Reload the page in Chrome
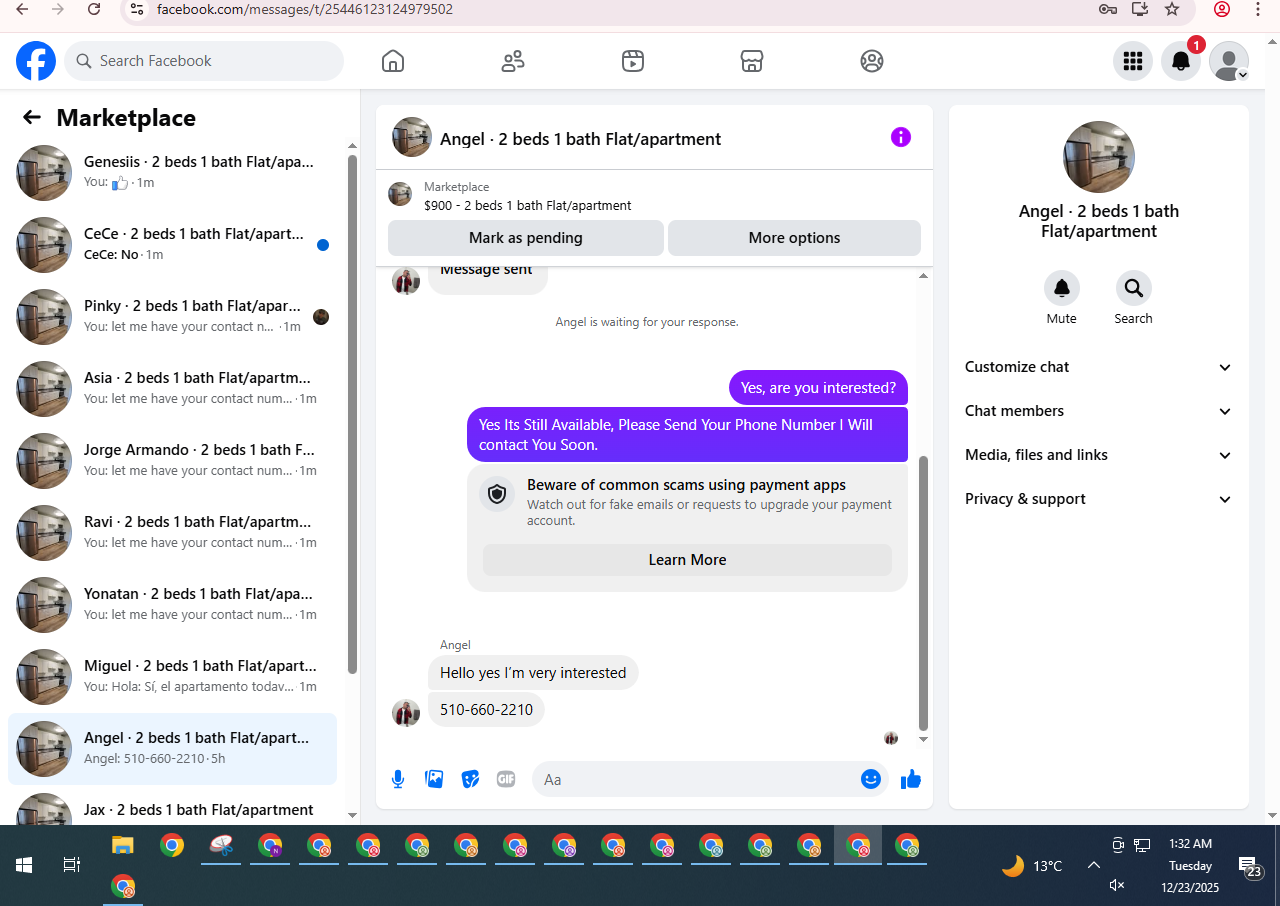Image resolution: width=1280 pixels, height=906 pixels. click(94, 9)
